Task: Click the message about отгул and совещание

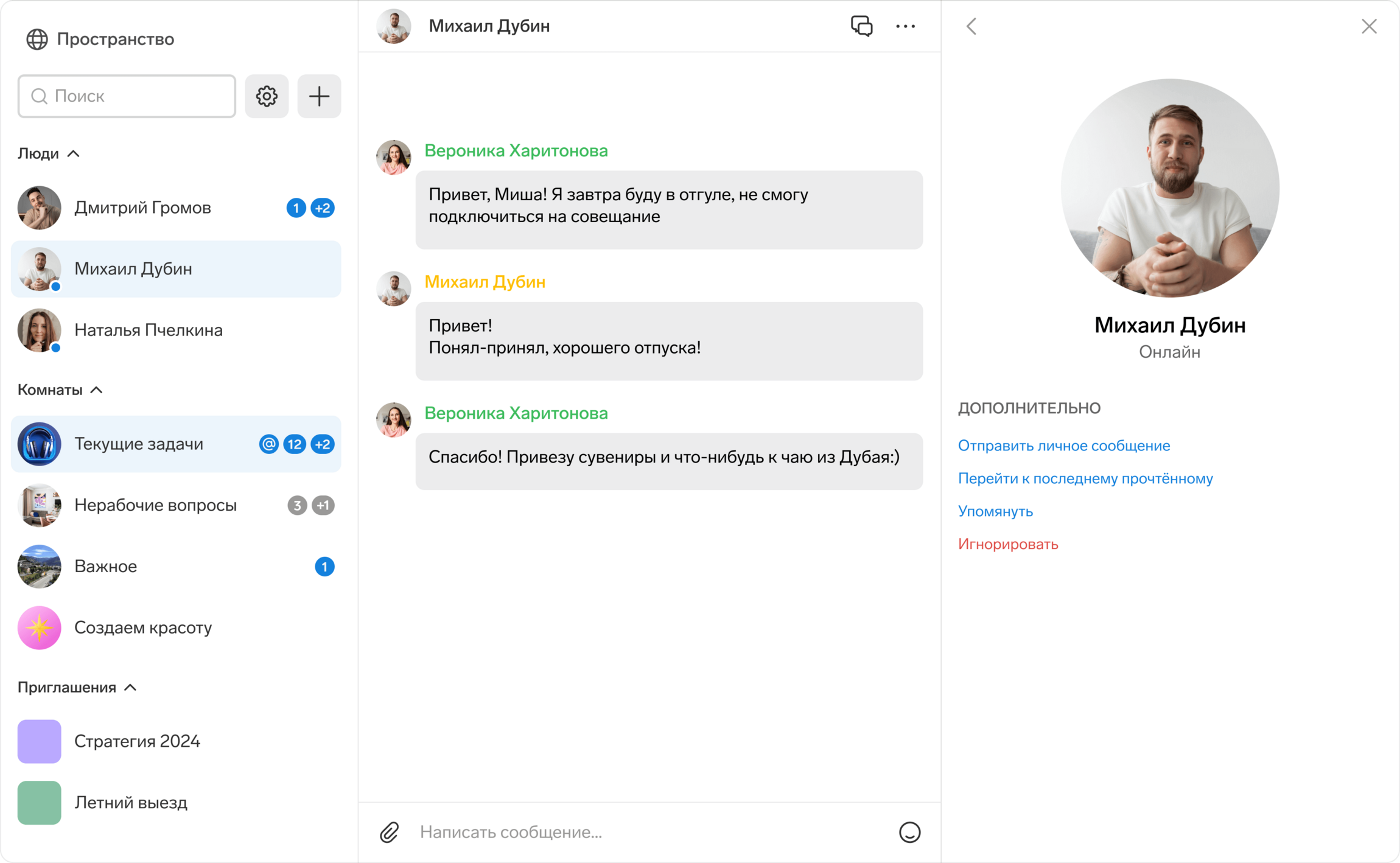Action: click(669, 210)
